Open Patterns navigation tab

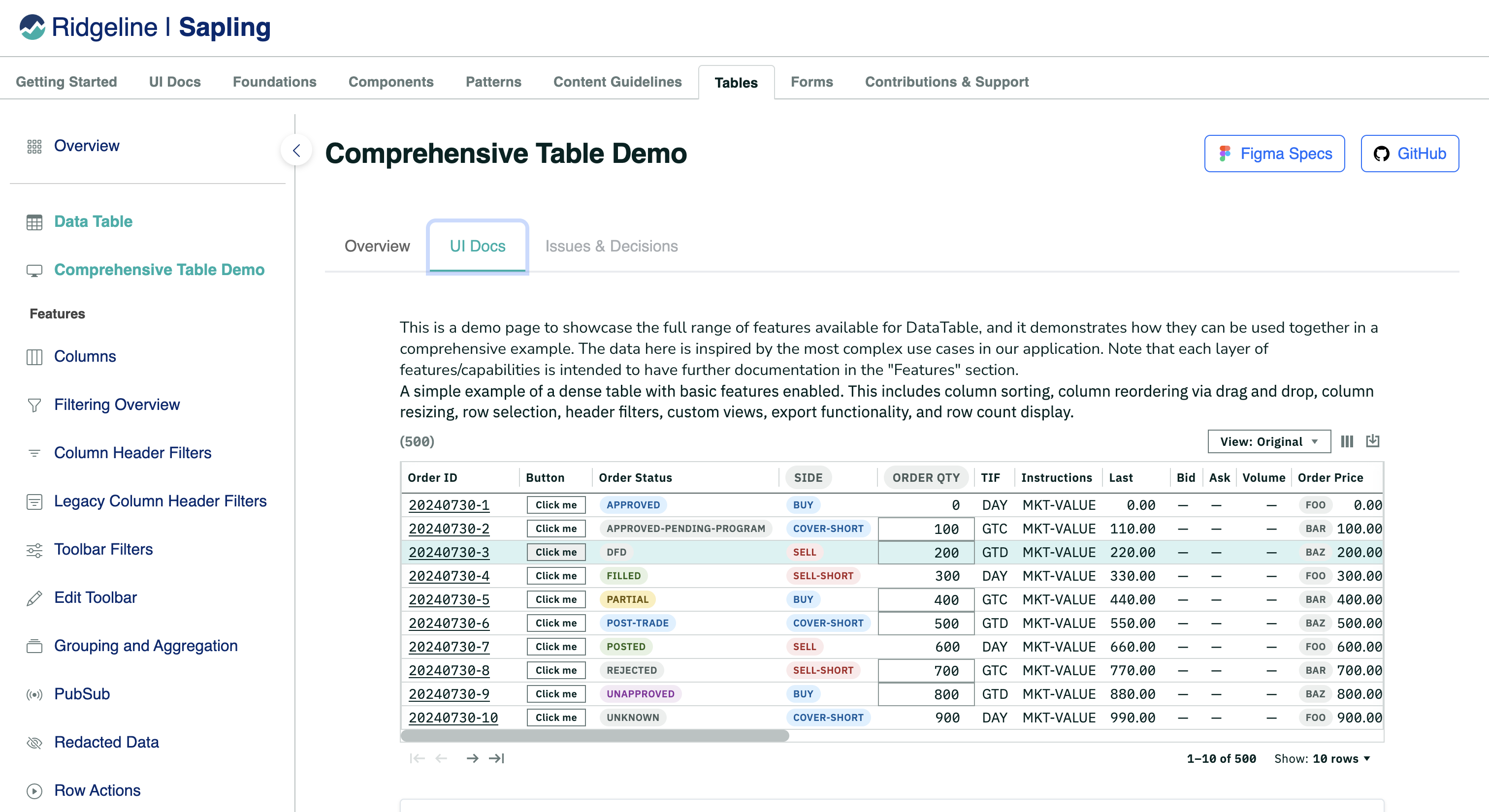tap(493, 82)
